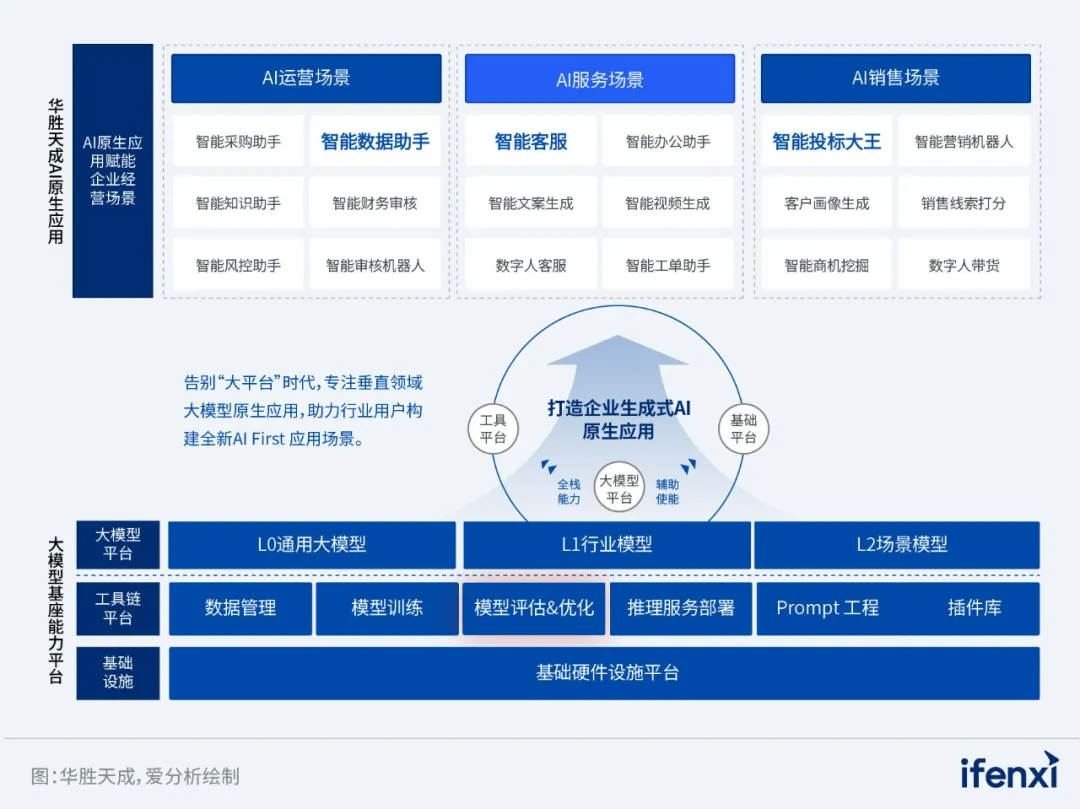Select the L1行业模型 bar
Screen dimensions: 1080x809
[x=606, y=545]
